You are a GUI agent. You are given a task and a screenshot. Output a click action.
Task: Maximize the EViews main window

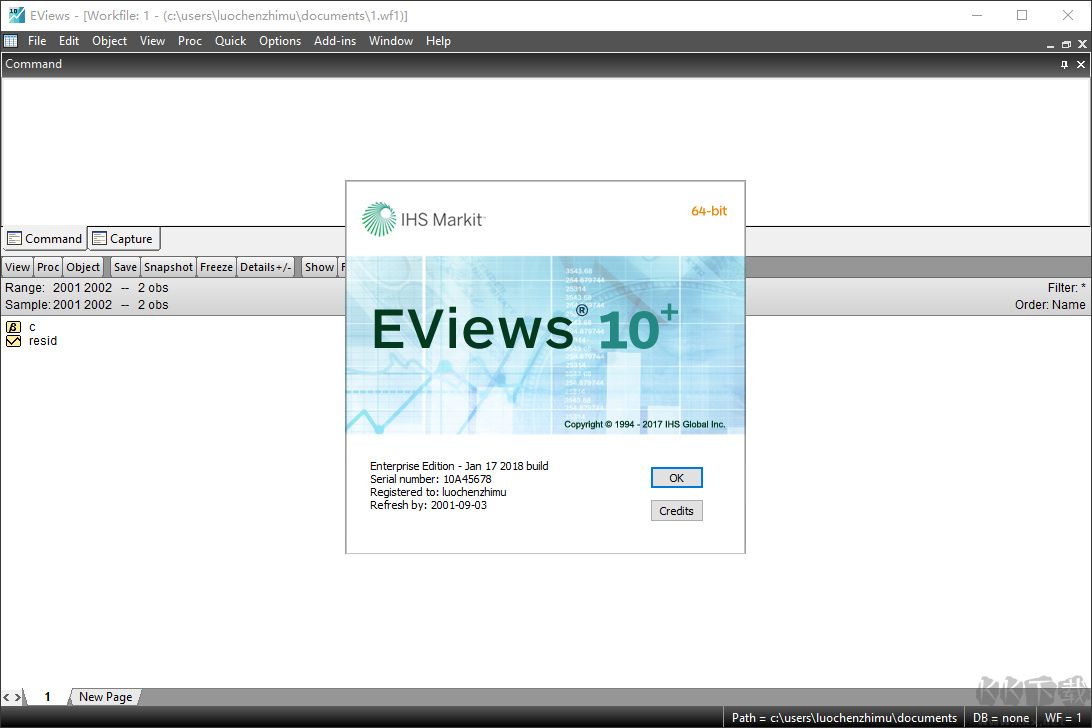(x=1022, y=15)
